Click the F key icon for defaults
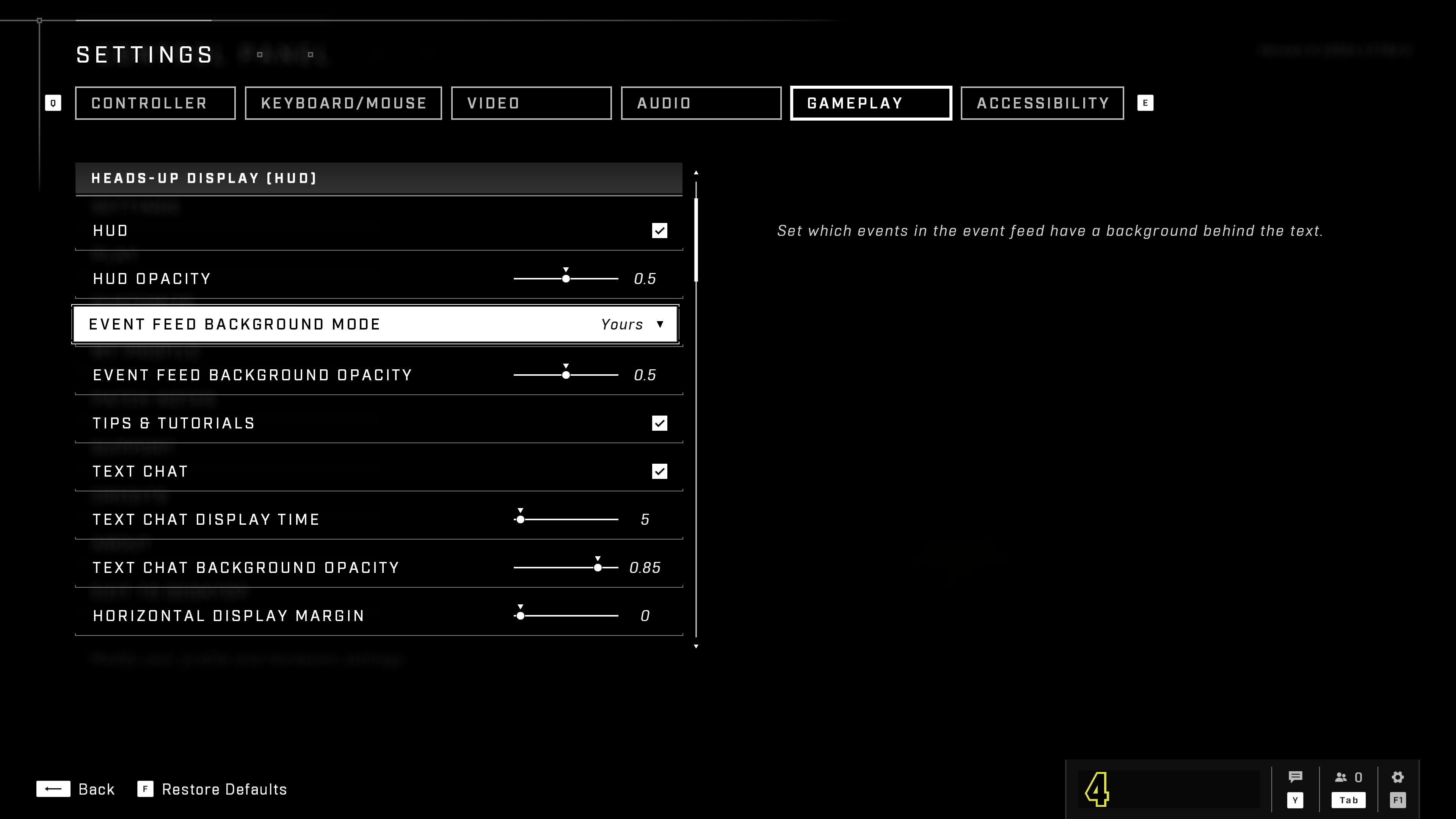This screenshot has width=1456, height=819. (145, 789)
